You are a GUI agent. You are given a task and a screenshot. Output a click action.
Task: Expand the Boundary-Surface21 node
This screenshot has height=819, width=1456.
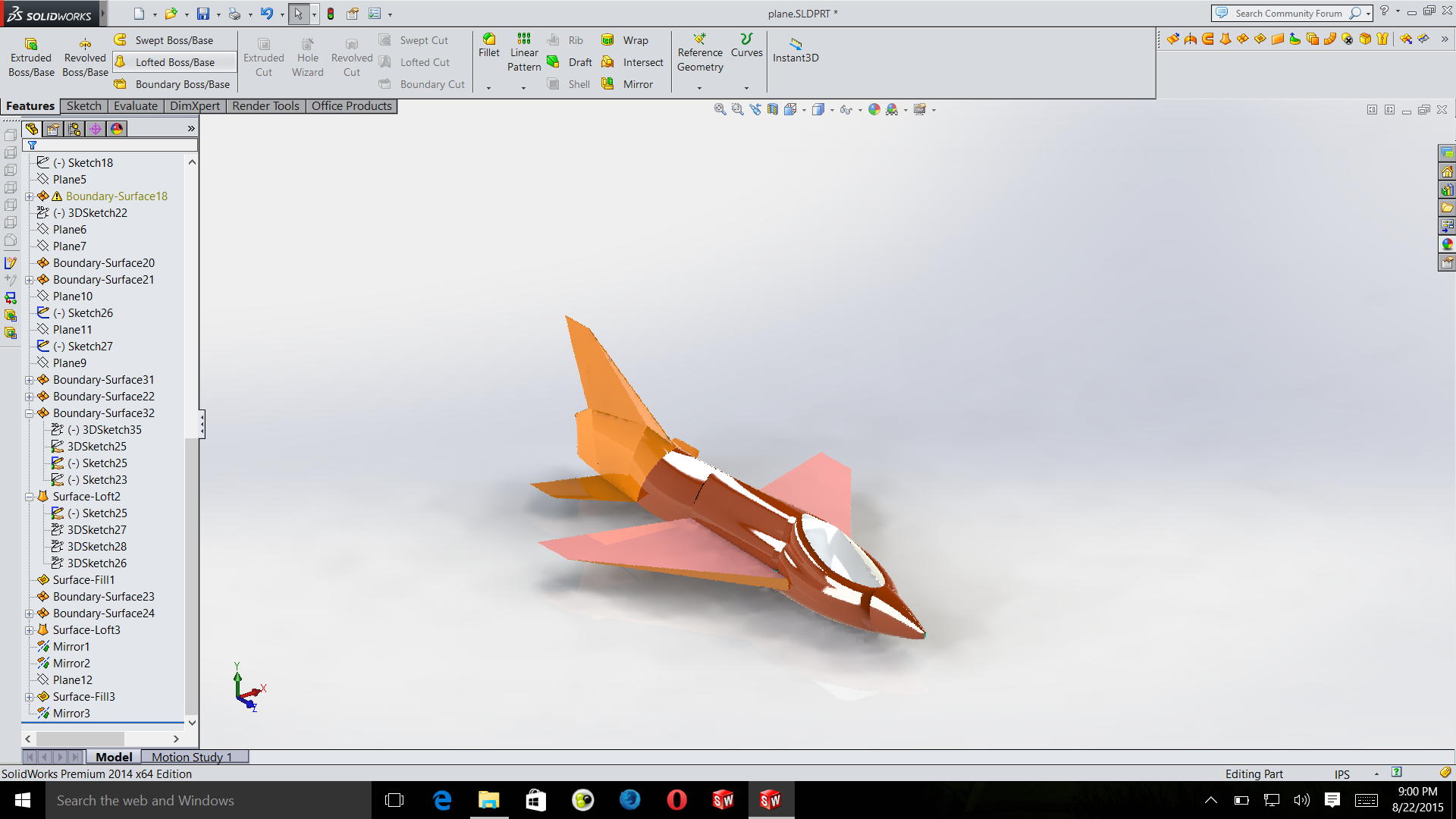click(30, 280)
